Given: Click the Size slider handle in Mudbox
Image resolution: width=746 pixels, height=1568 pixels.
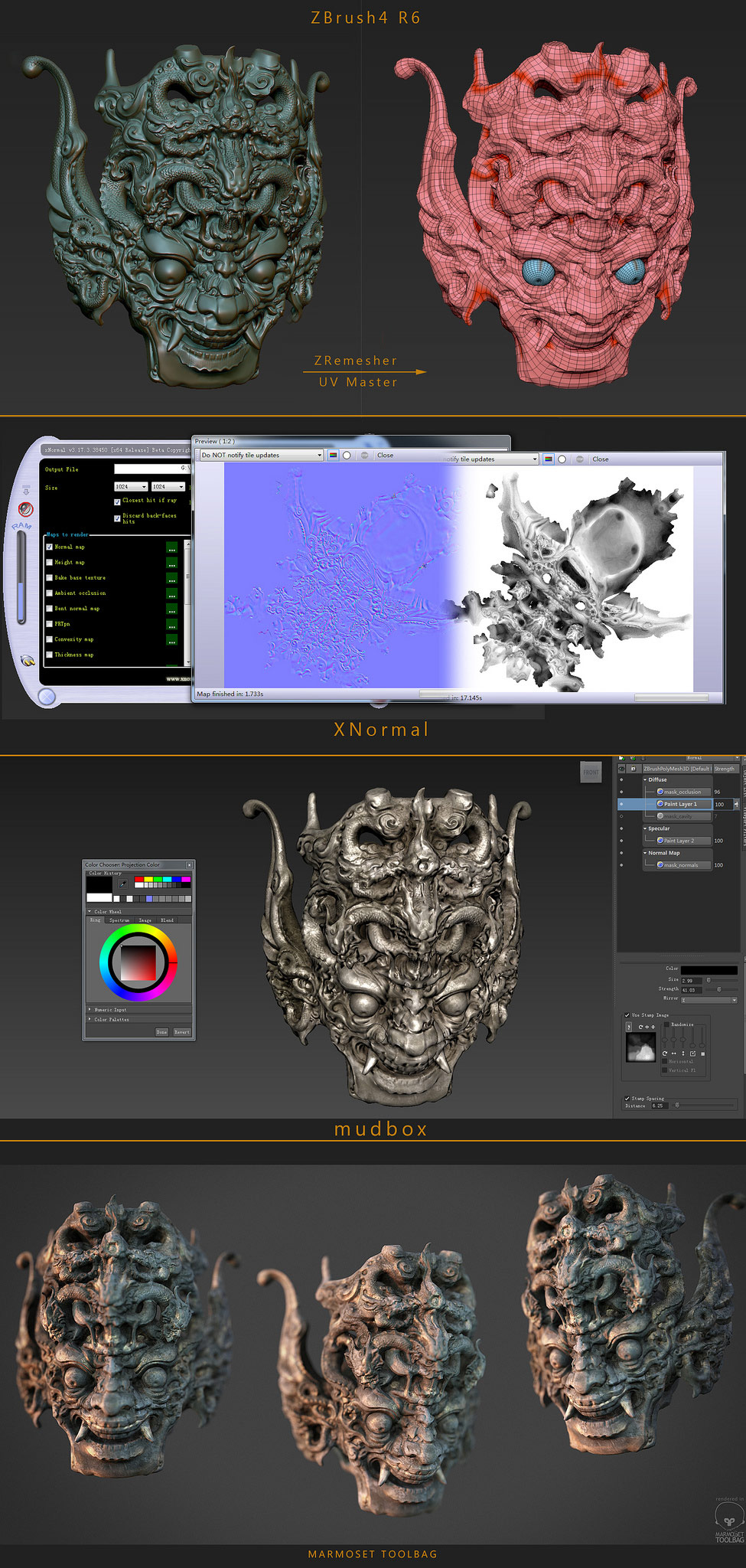Looking at the screenshot, I should pyautogui.click(x=709, y=980).
